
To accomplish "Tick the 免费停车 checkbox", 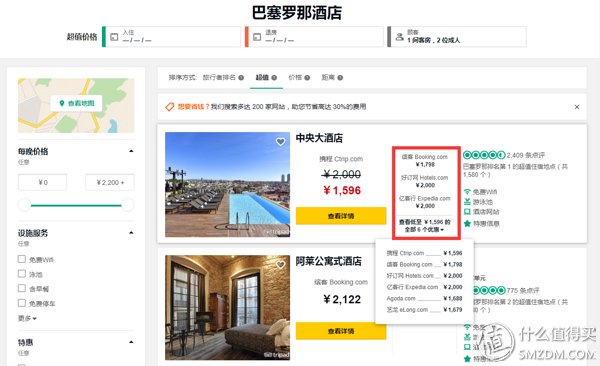I will (x=22, y=303).
